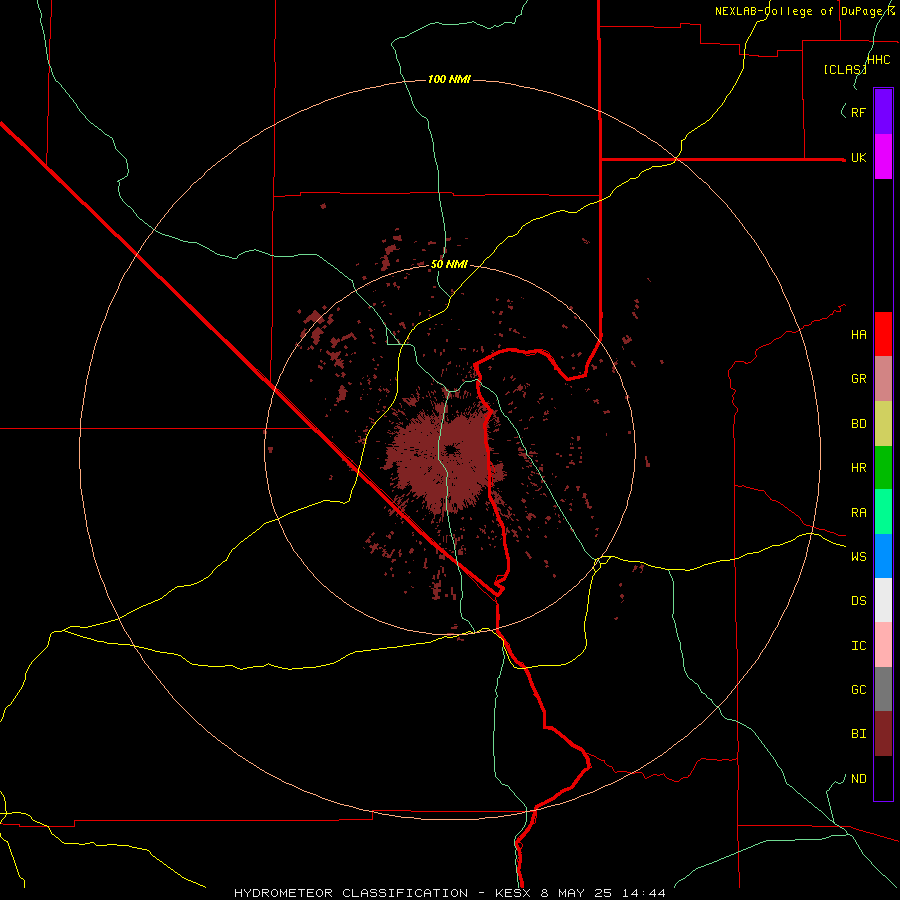
Task: Click the DS white legend swatch
Action: click(883, 600)
